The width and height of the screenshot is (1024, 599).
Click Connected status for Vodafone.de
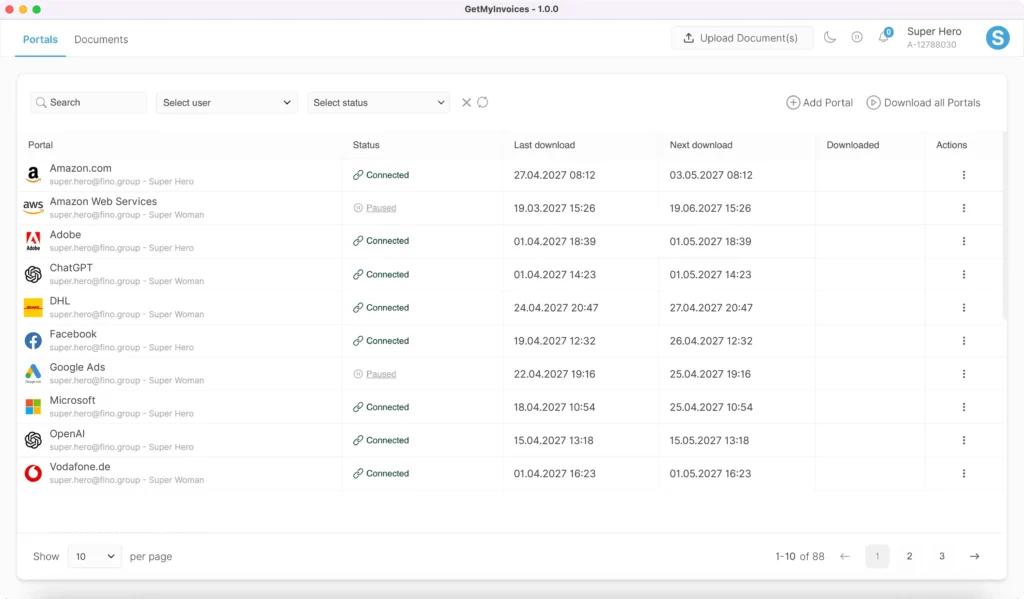click(x=381, y=474)
